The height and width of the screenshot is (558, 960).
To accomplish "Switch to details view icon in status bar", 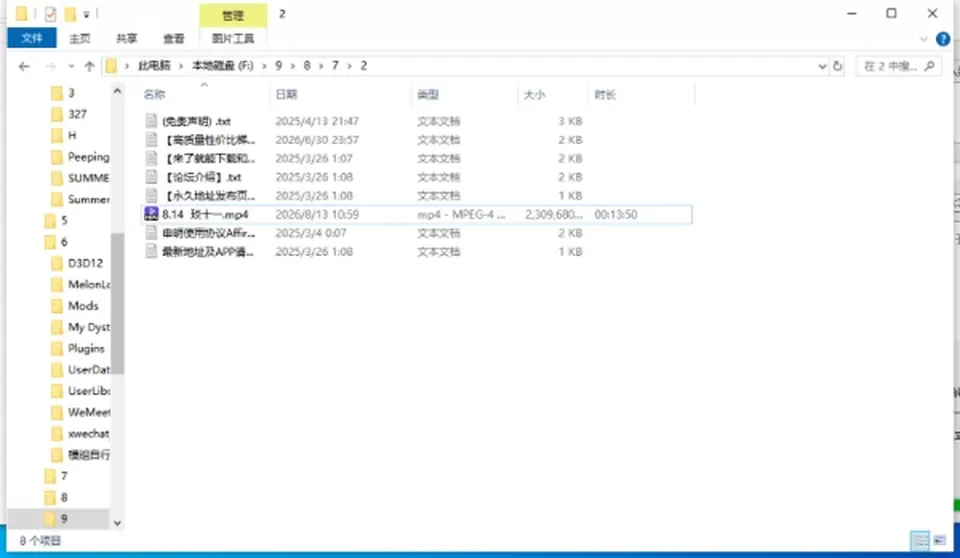I will [920, 540].
